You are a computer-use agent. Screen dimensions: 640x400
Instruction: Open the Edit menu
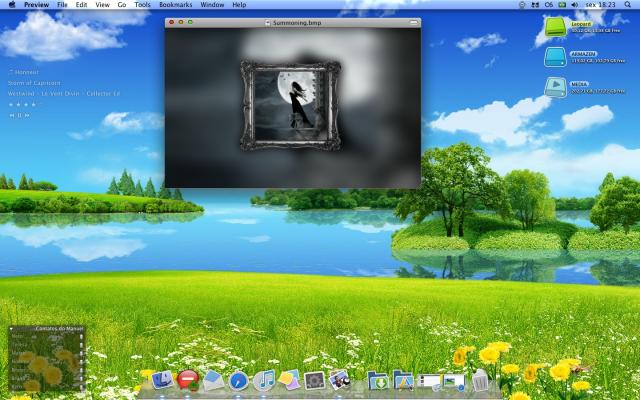(81, 5)
